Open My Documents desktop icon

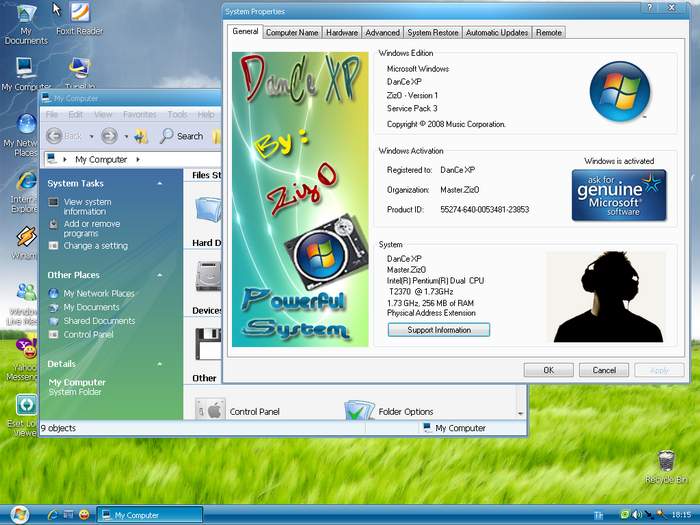coord(25,24)
